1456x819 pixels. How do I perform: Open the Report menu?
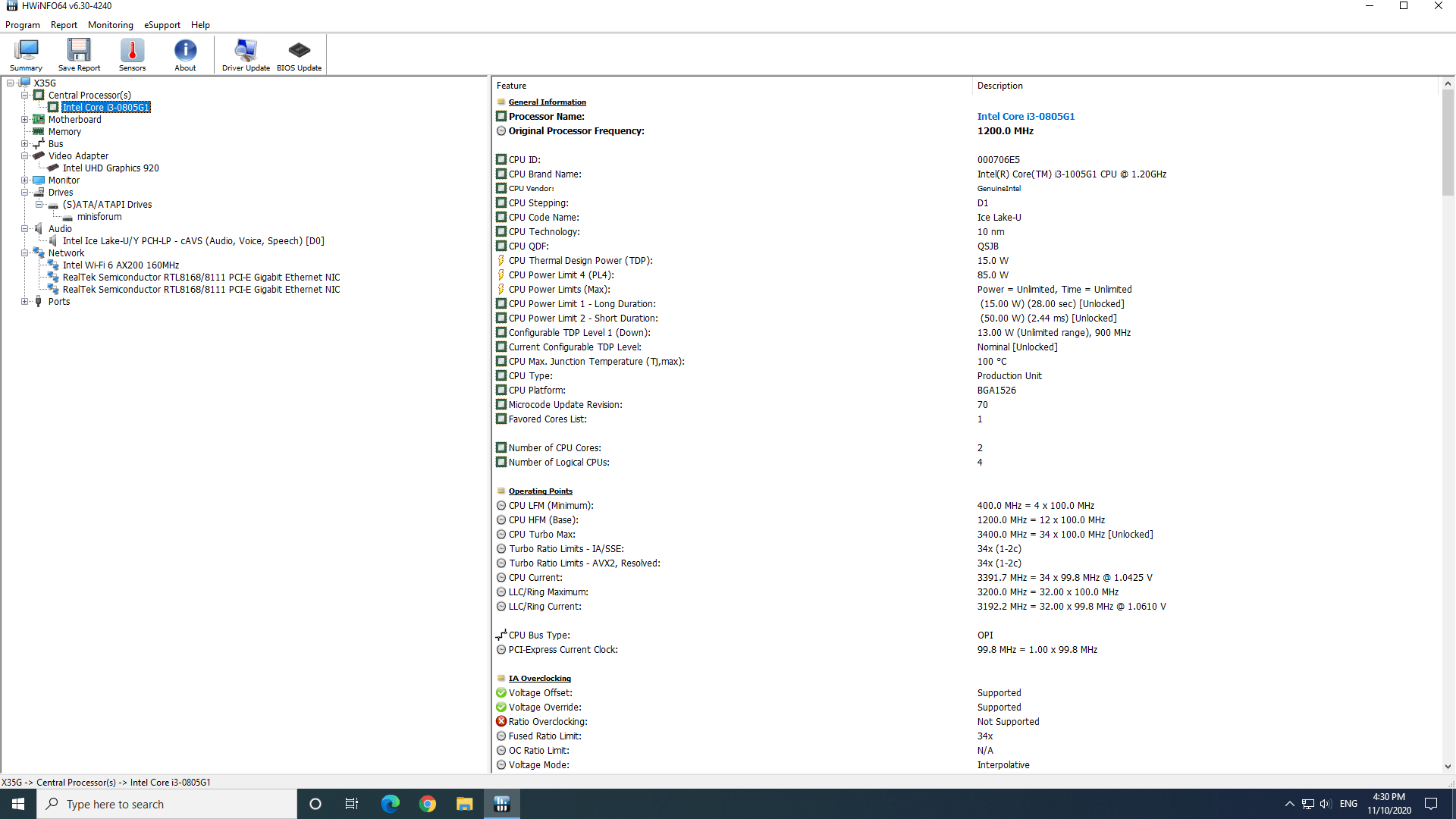(64, 25)
